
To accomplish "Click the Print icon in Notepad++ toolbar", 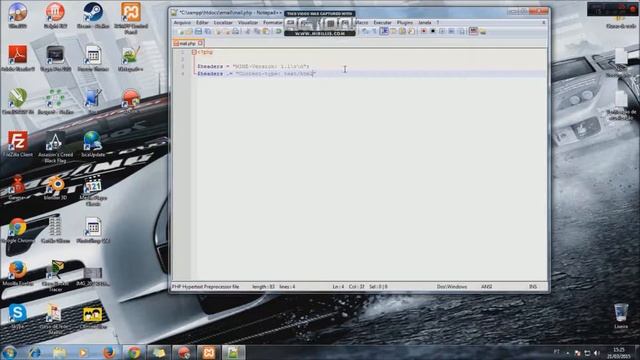I will [236, 31].
